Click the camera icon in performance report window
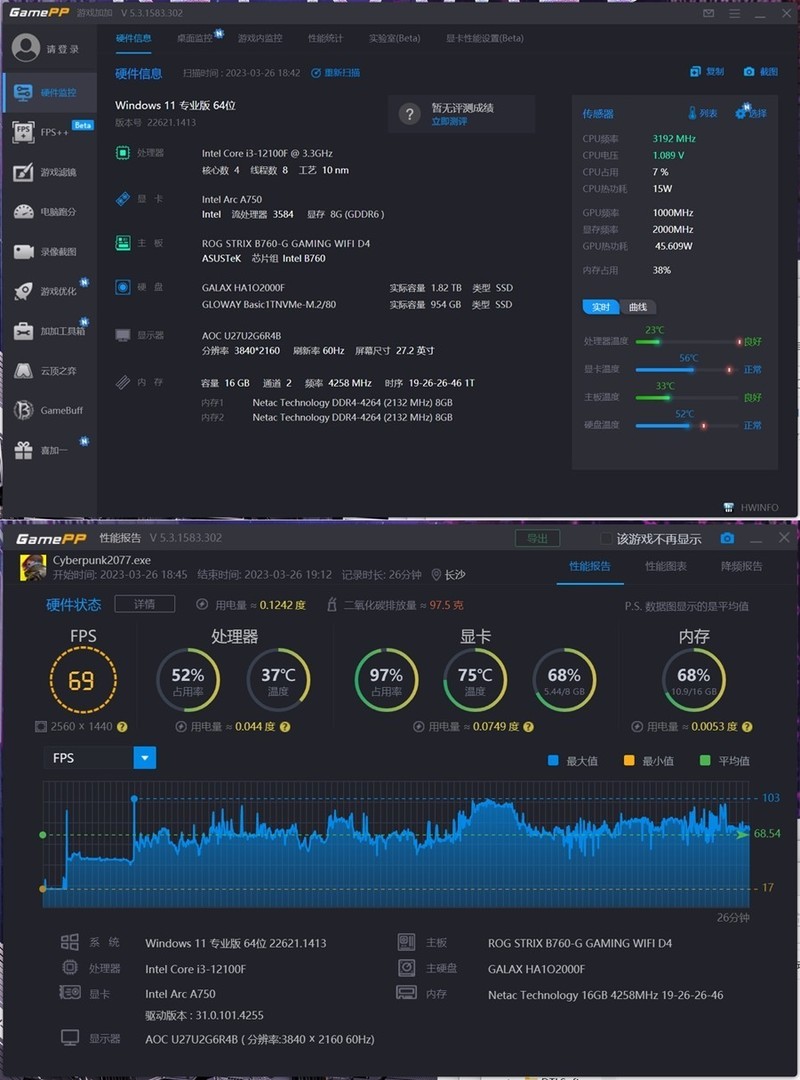The width and height of the screenshot is (800, 1080). (727, 539)
